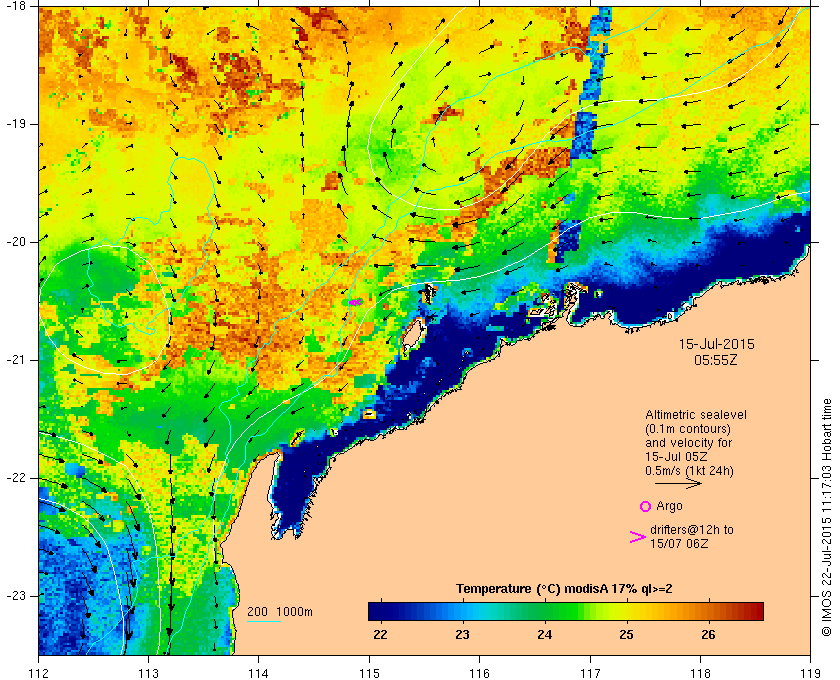The image size is (840, 680).
Task: Click latitude axis label -18
Action: (14, 6)
